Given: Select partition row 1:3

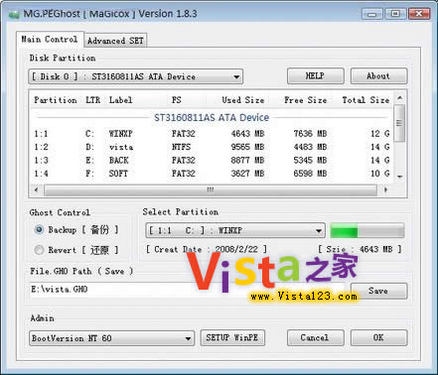Looking at the screenshot, I should [x=212, y=161].
